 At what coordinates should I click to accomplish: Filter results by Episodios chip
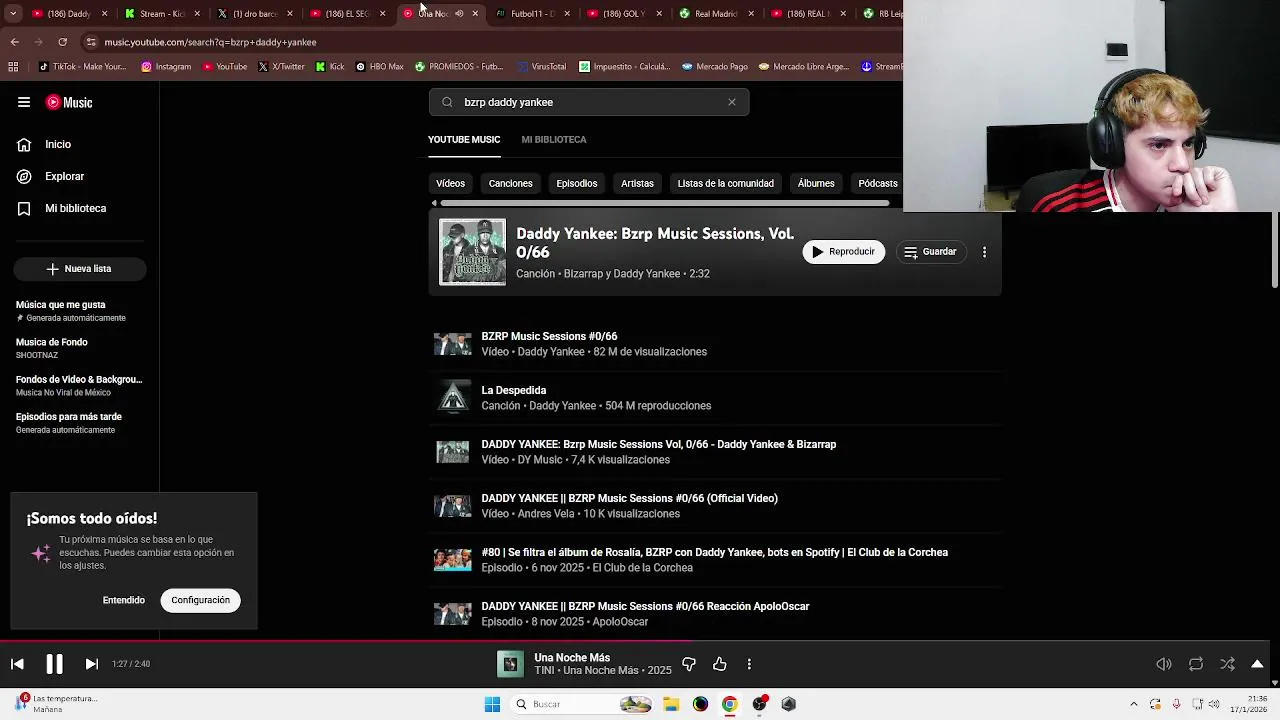pos(576,183)
